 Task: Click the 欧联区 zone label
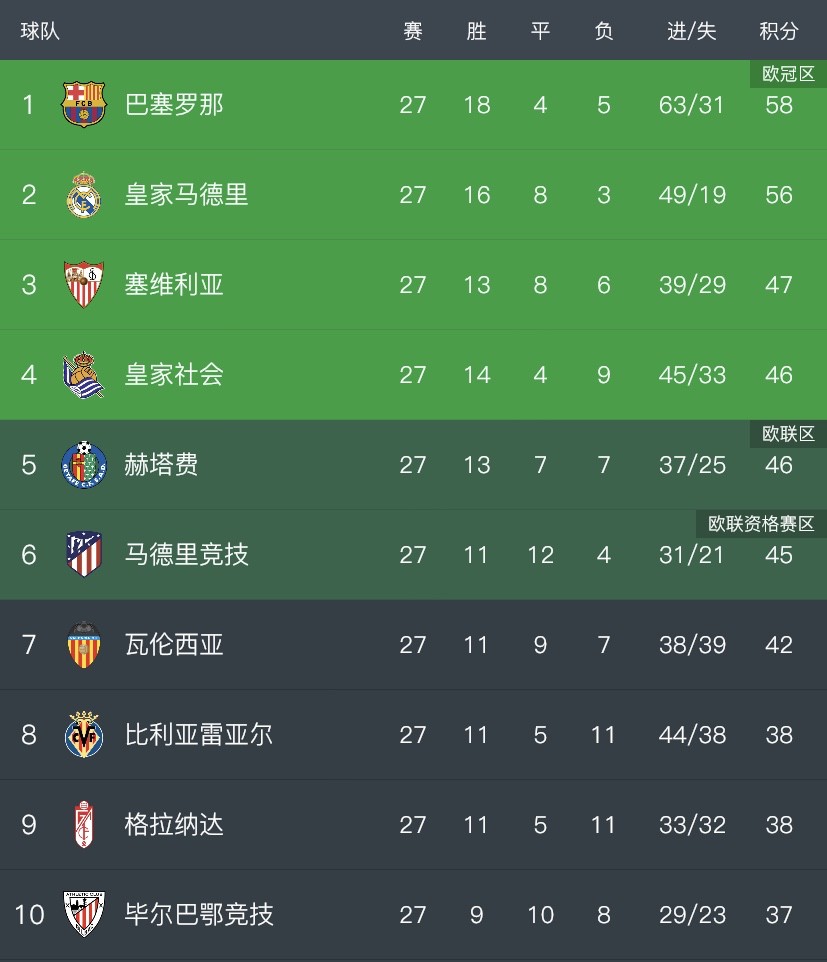pyautogui.click(x=788, y=434)
